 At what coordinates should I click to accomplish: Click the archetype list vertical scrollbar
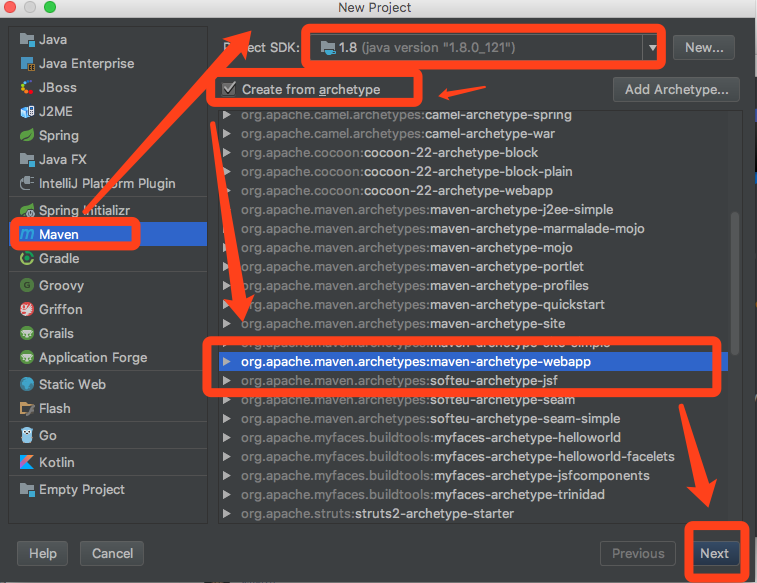[735, 284]
